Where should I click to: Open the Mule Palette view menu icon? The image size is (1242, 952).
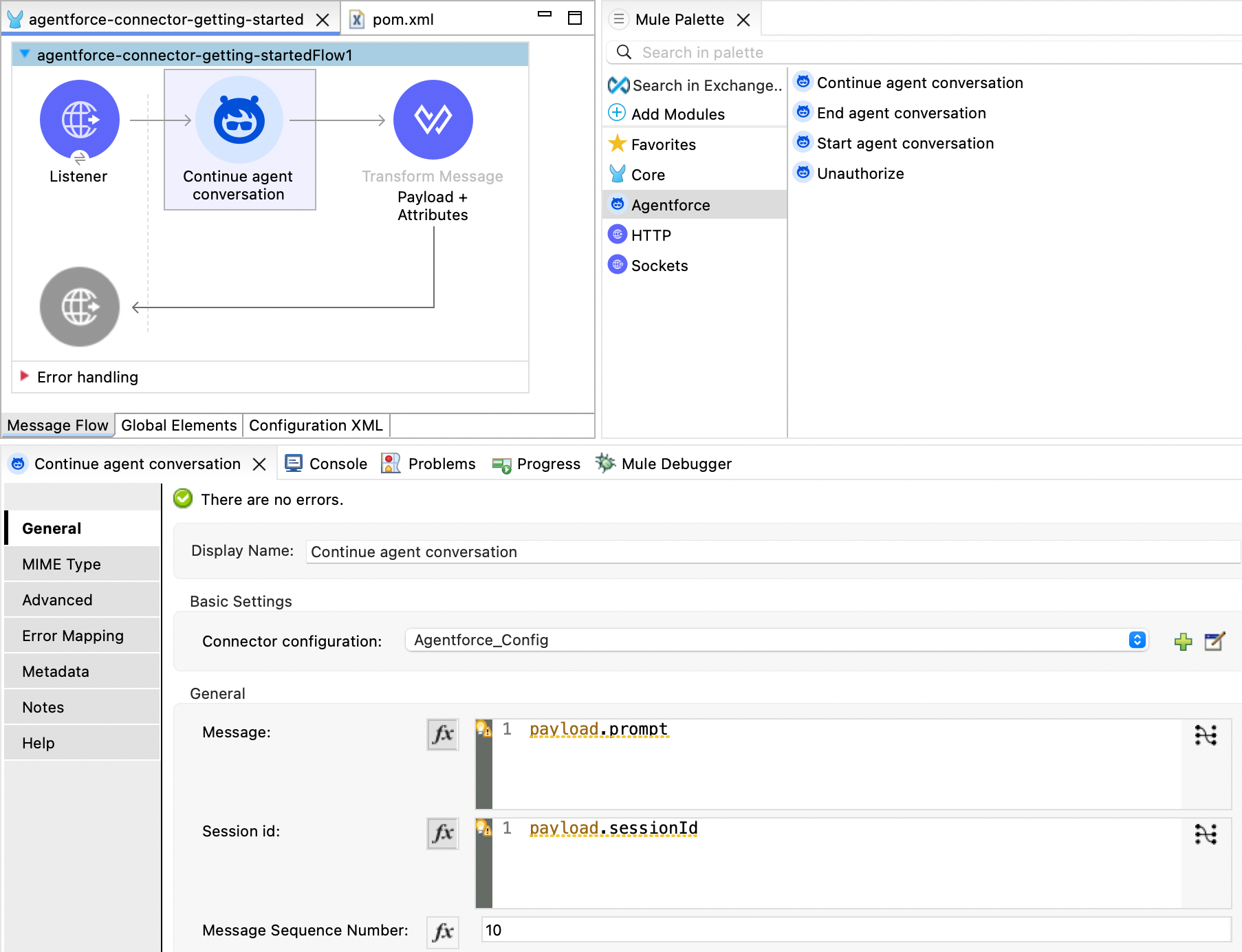[619, 19]
